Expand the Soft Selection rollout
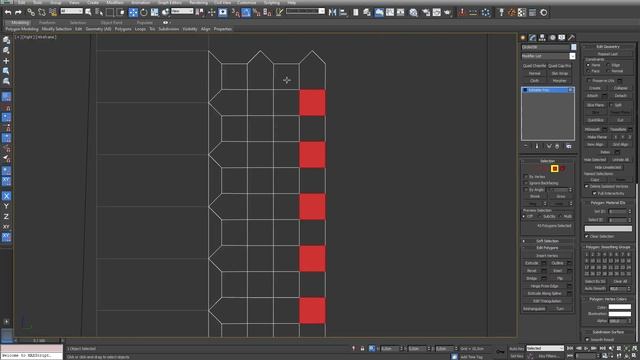 (548, 241)
